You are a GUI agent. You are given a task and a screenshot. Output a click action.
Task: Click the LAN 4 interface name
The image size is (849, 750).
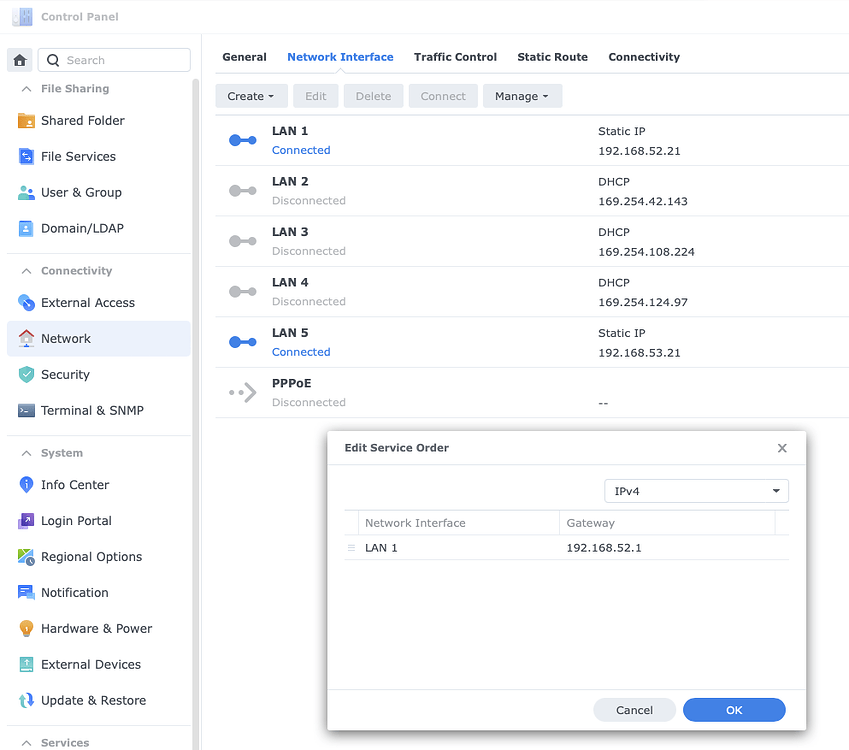[x=290, y=282]
